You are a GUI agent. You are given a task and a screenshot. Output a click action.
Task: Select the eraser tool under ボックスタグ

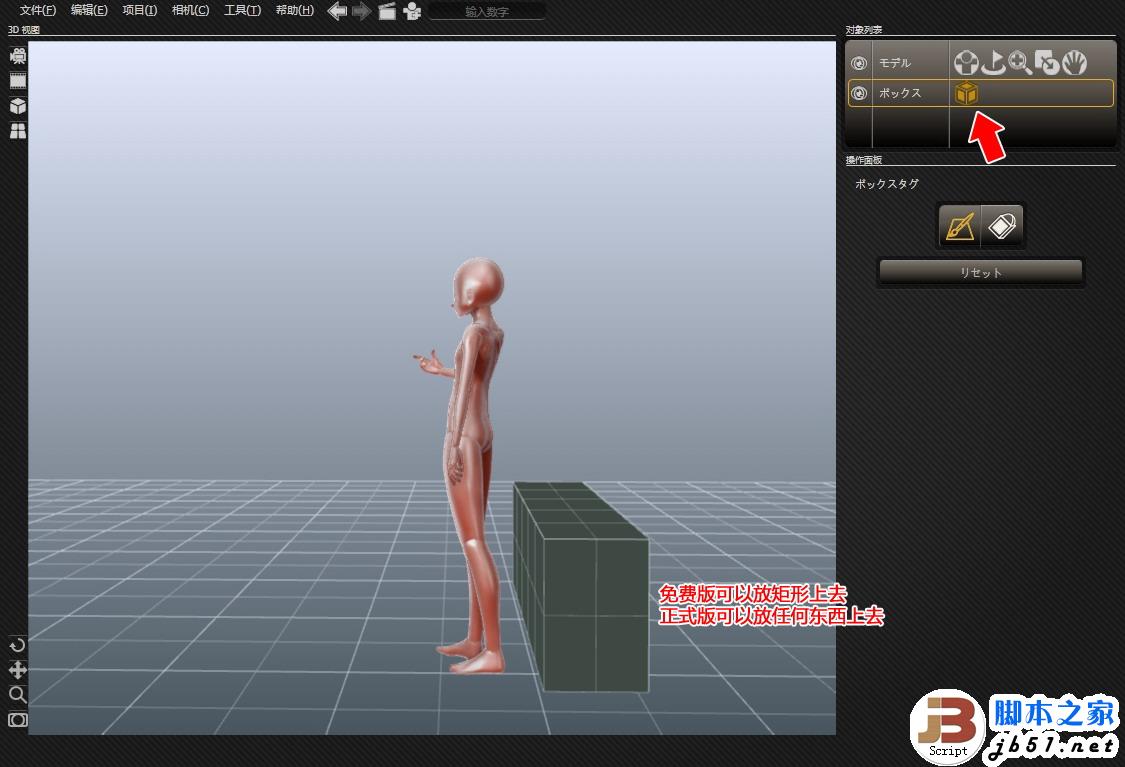1003,224
